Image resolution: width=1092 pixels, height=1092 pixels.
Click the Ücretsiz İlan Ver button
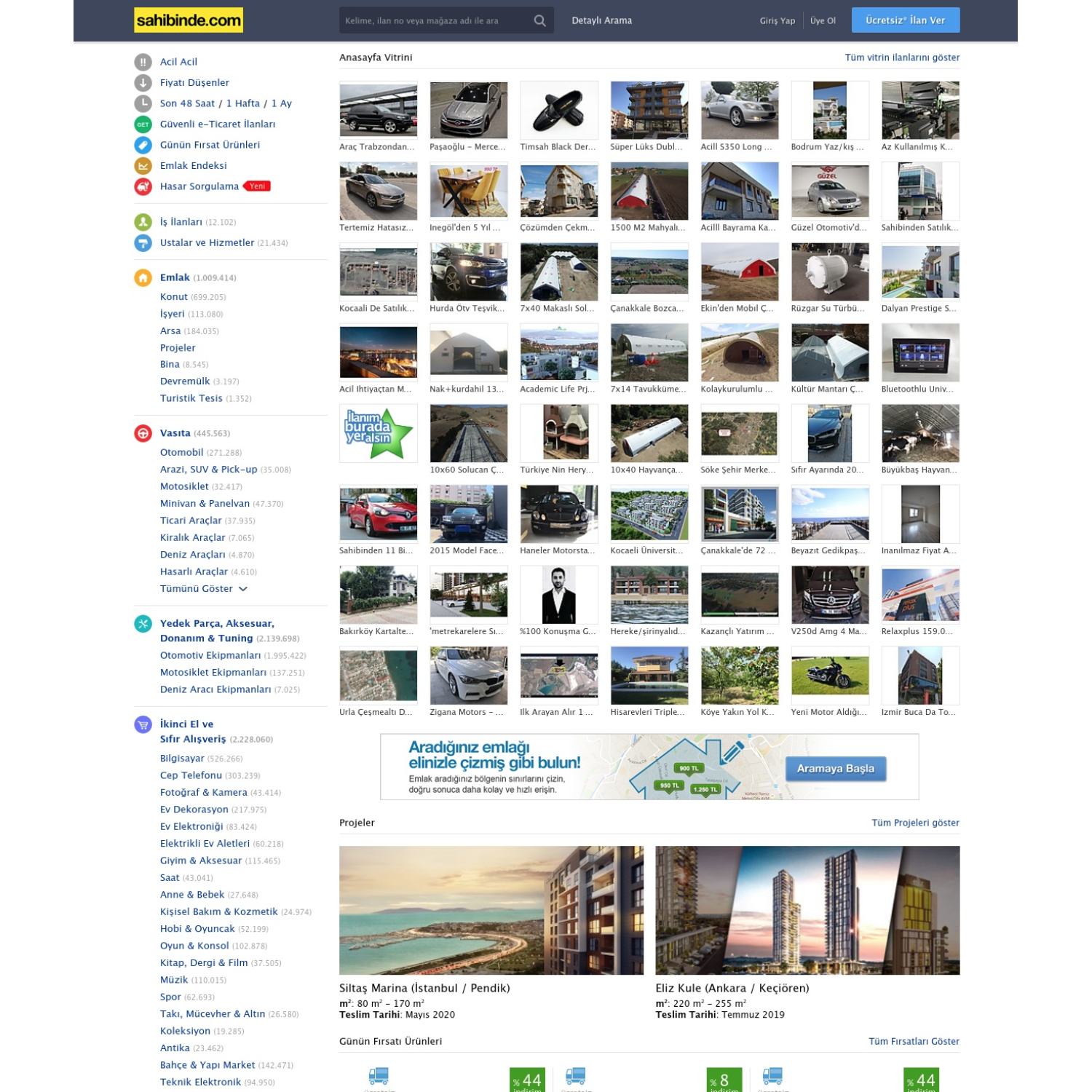pos(906,20)
